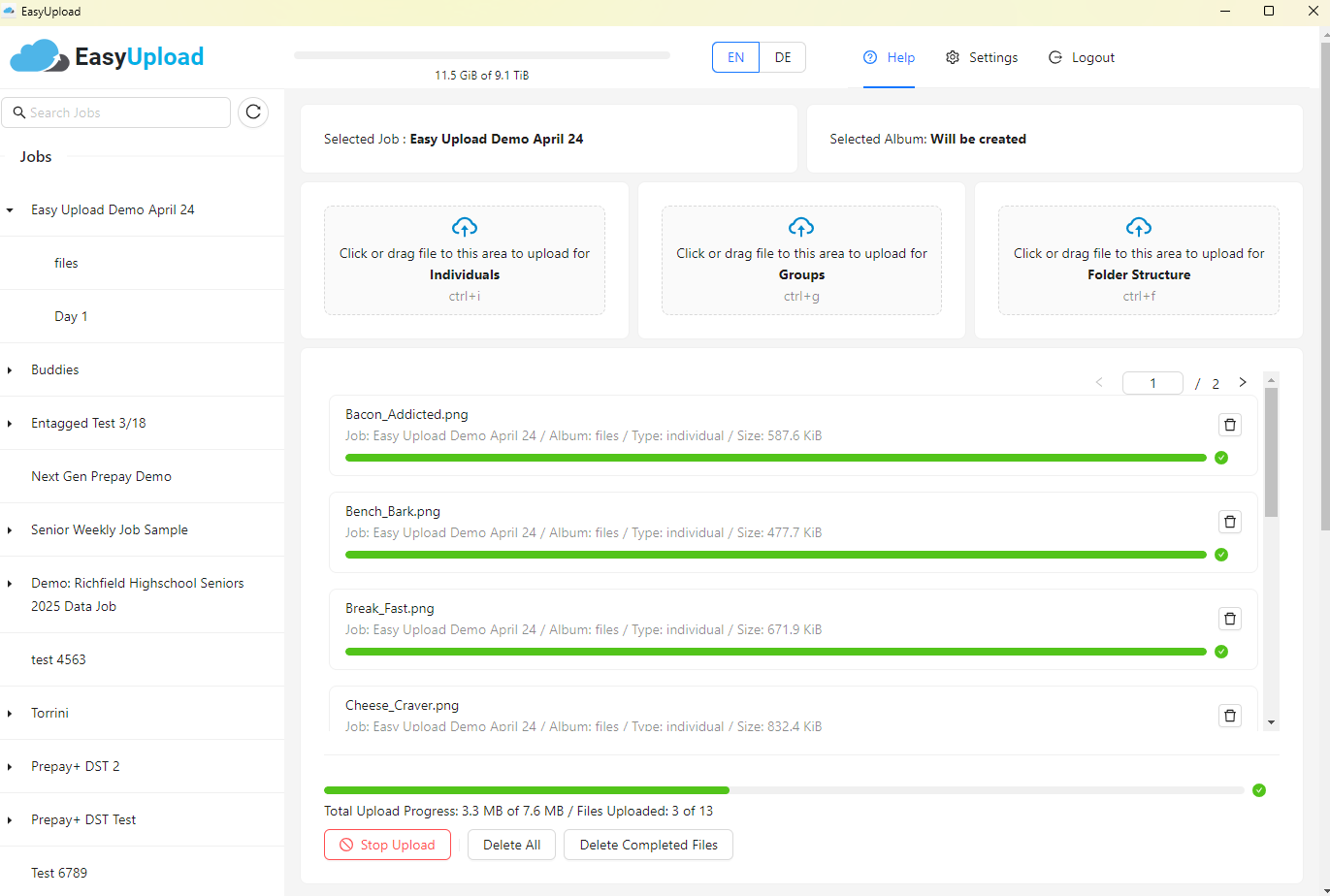Click the Search Jobs input field
Viewport: 1330px width, 896px height.
coord(116,112)
